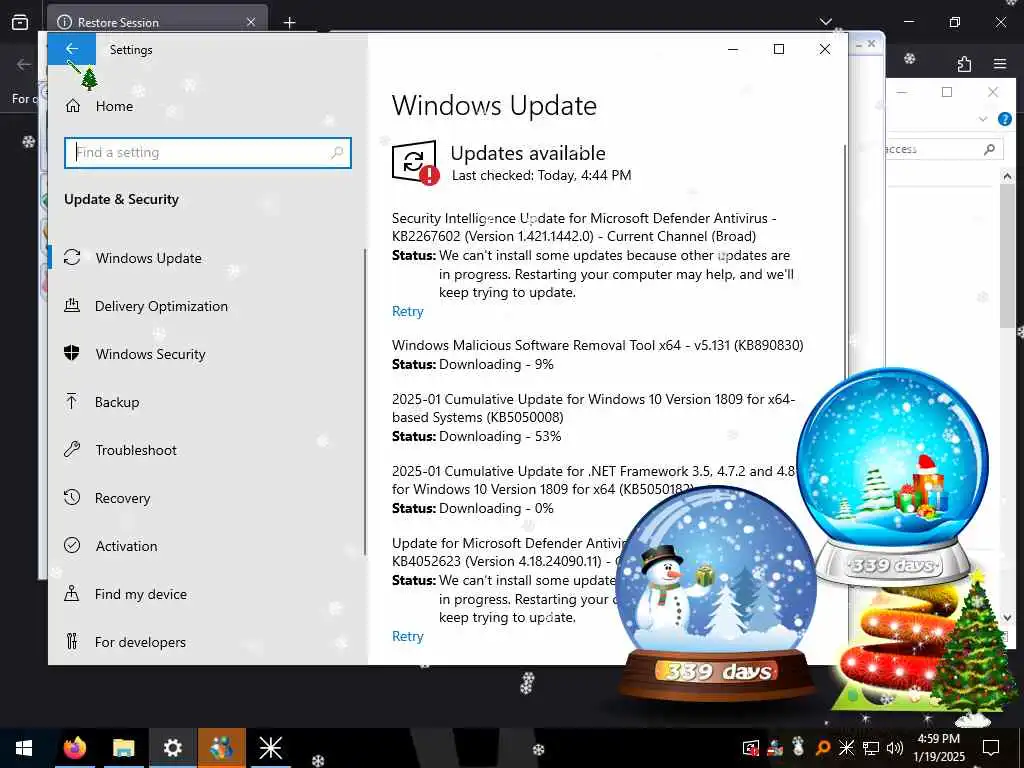Click the snowman tray icon

click(x=798, y=746)
